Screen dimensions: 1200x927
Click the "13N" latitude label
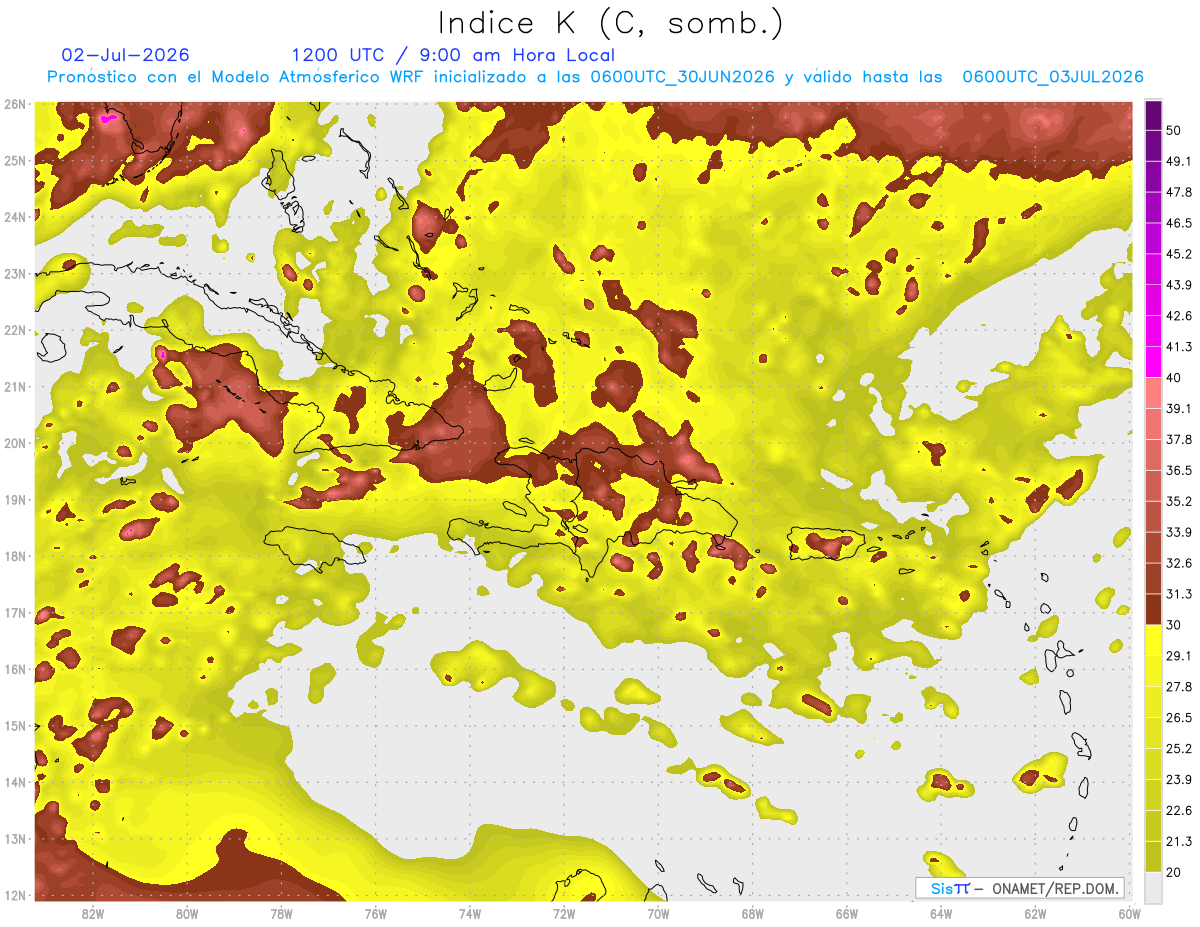(15, 838)
